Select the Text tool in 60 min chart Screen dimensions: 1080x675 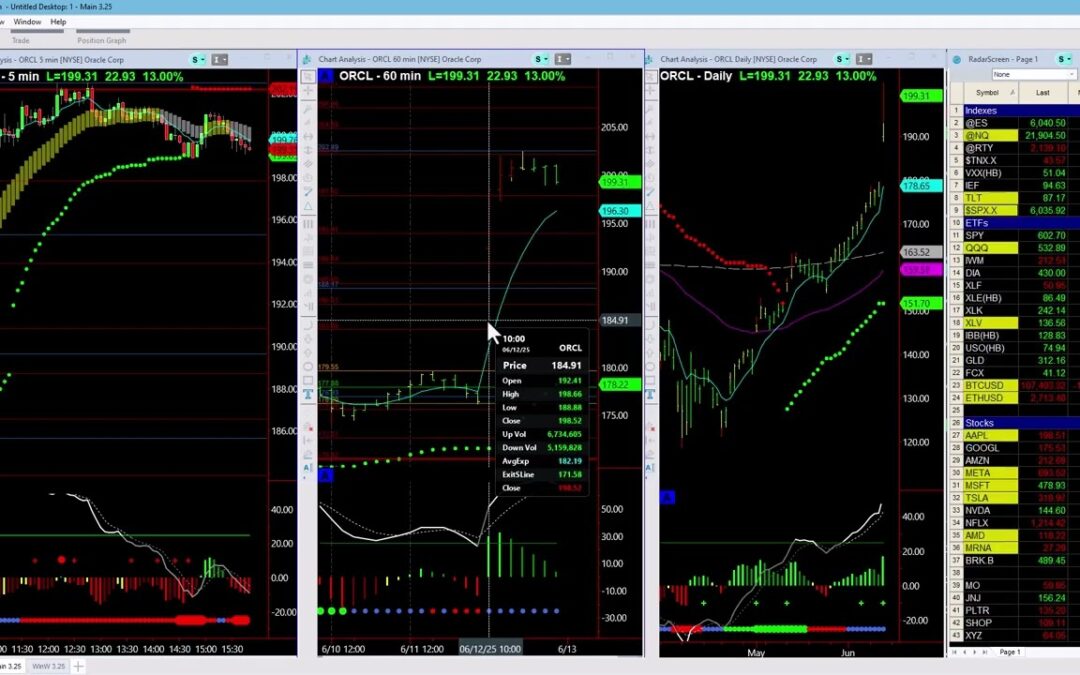tap(308, 394)
